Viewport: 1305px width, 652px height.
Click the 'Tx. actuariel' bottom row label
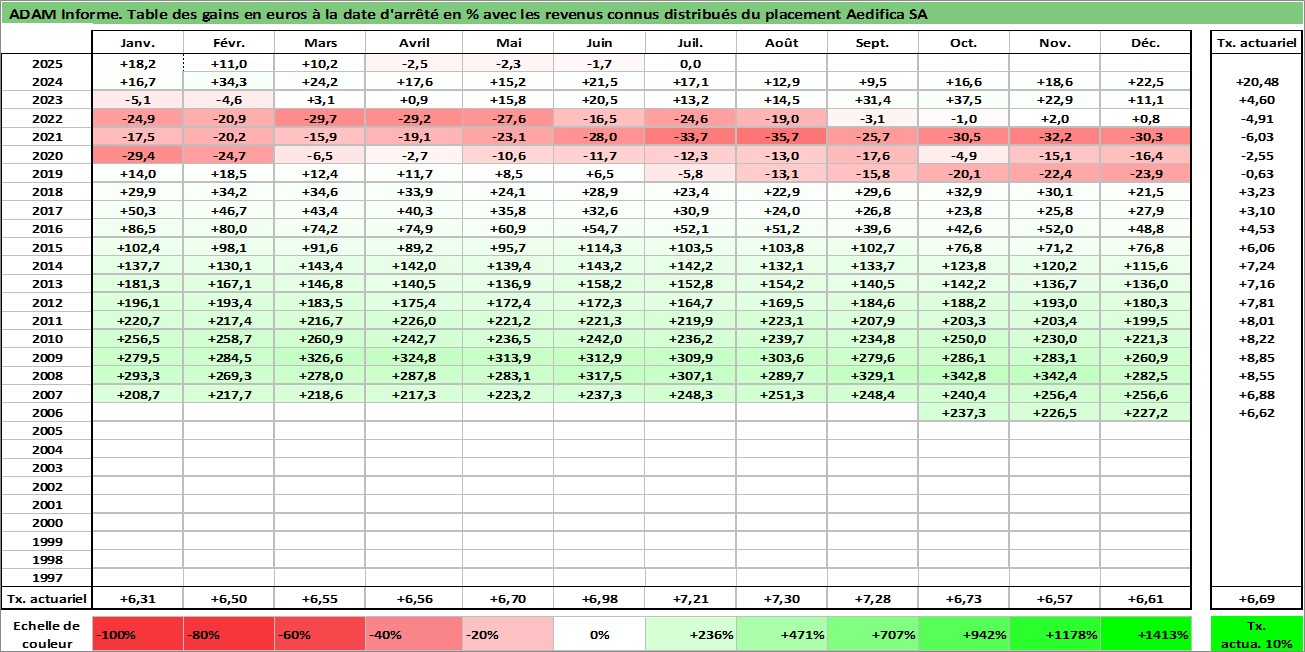(x=47, y=599)
